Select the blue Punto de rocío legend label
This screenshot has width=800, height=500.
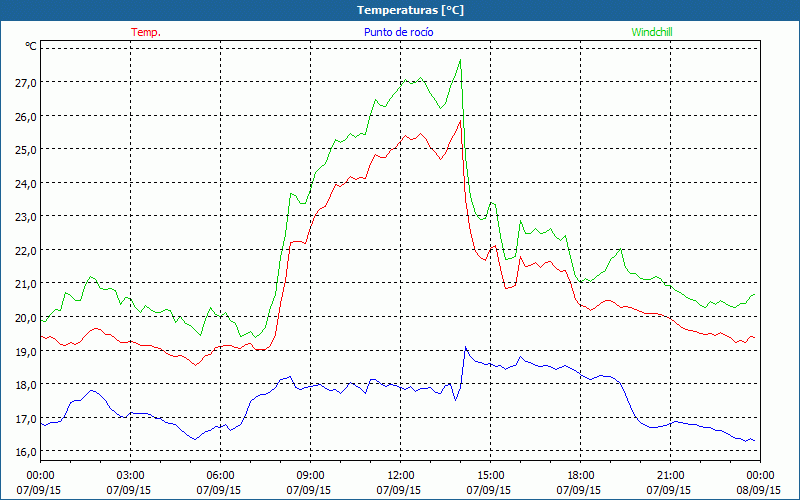coord(398,32)
